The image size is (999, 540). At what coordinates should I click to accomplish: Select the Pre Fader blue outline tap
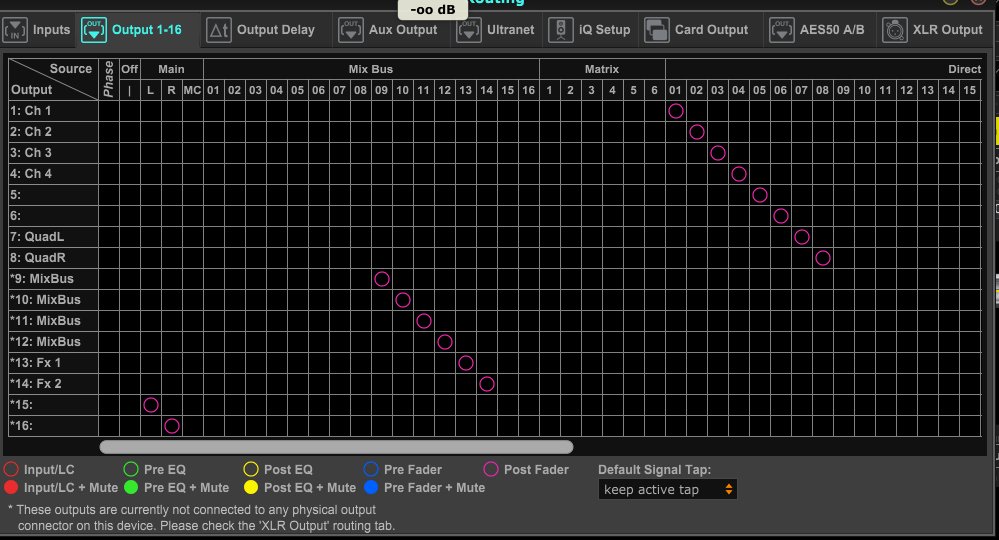point(371,469)
